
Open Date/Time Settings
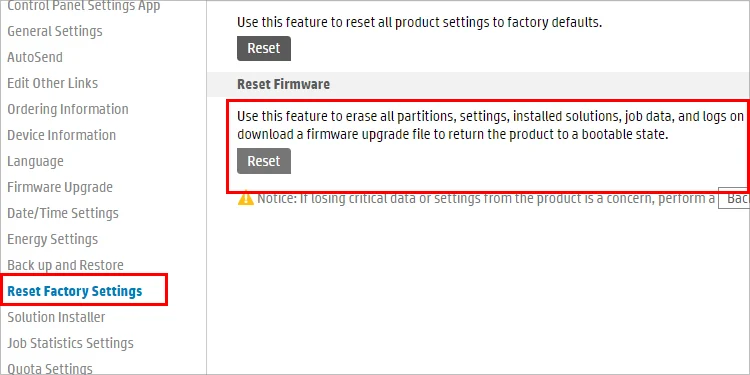[63, 213]
